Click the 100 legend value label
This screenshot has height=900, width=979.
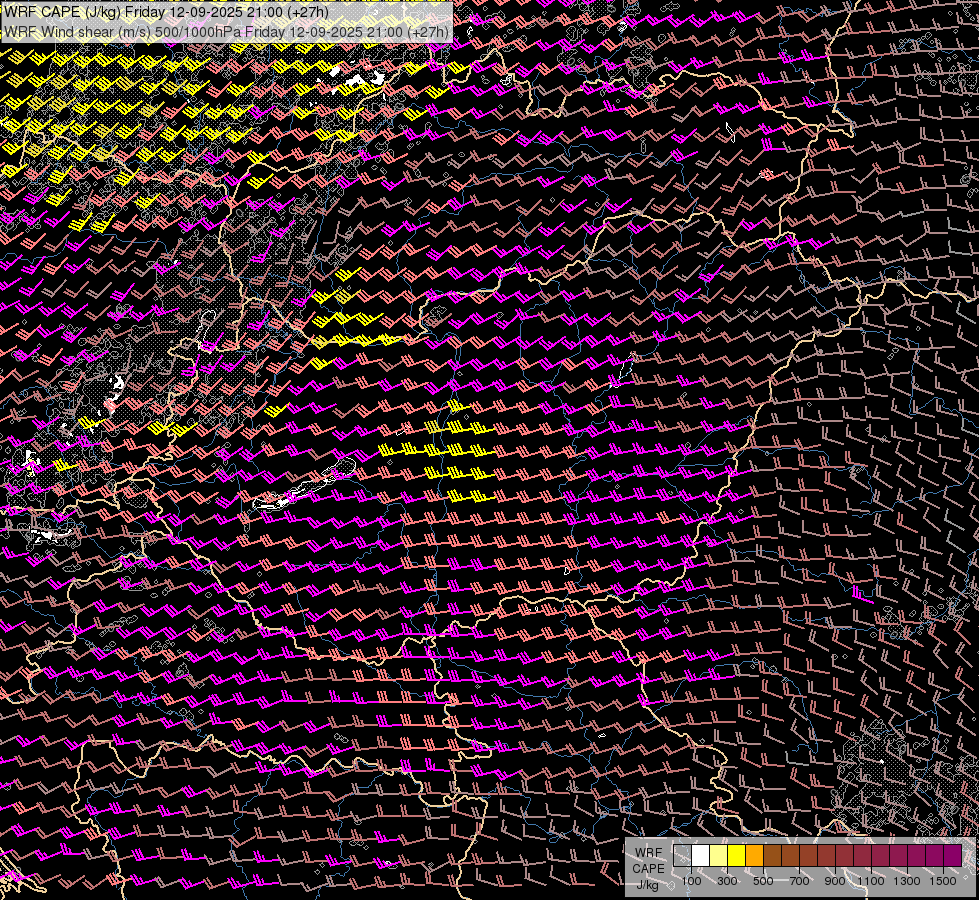coord(691,881)
